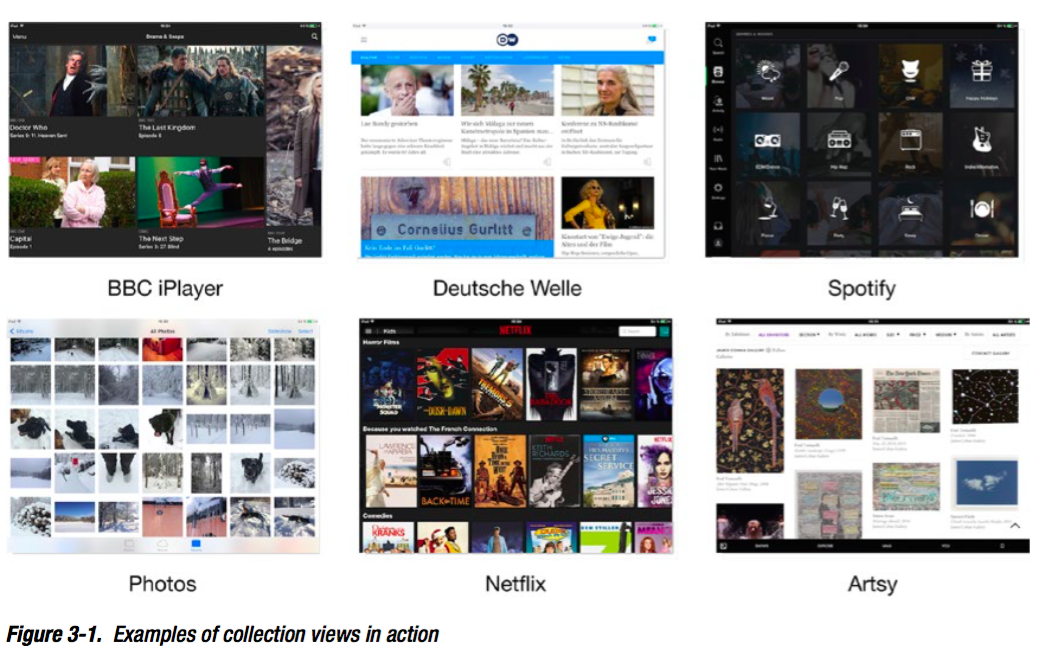This screenshot has width=1050, height=648.
Task: Tap Contact Gallery button in Artsy
Action: 990,353
